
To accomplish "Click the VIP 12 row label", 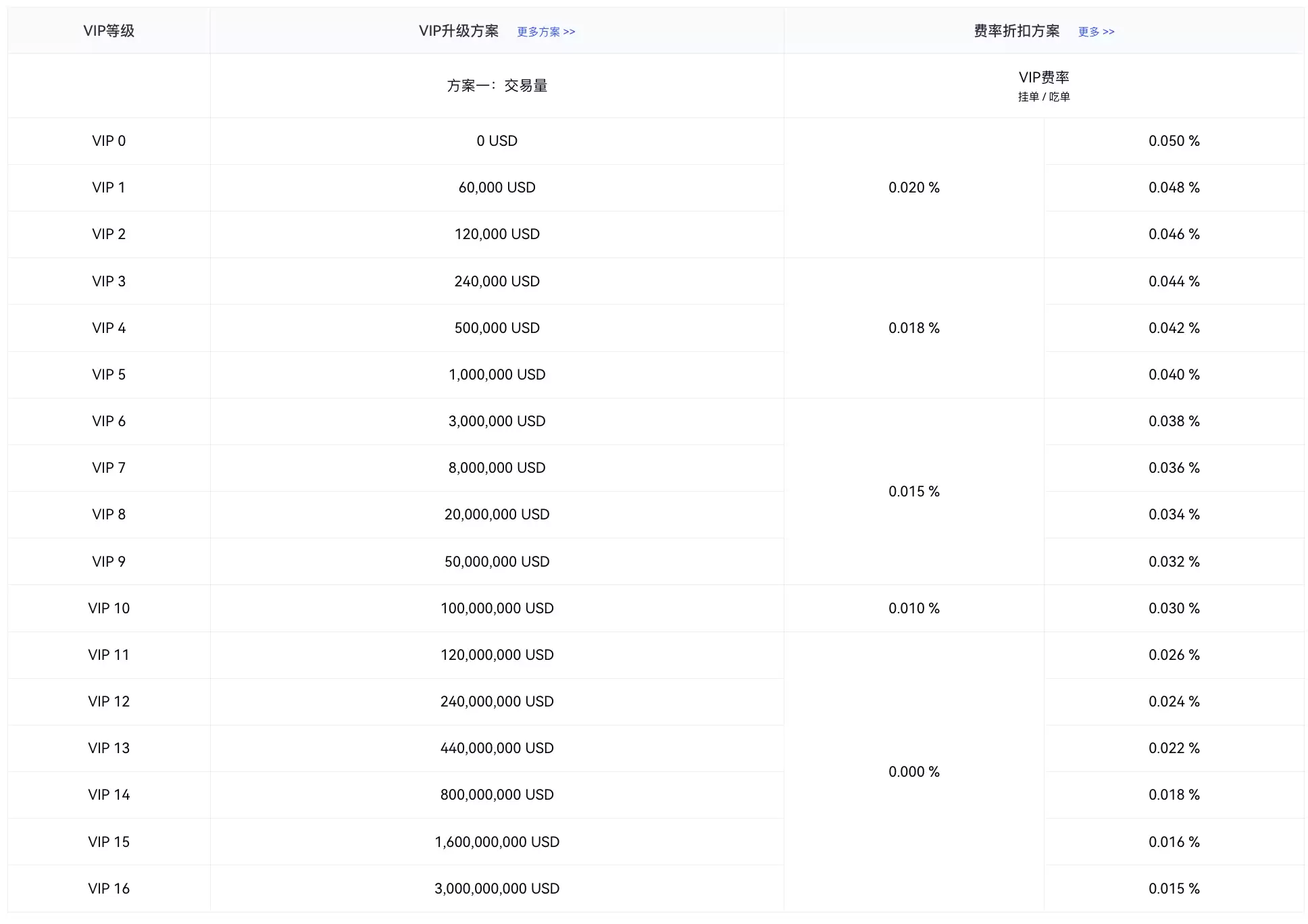I will tap(109, 702).
